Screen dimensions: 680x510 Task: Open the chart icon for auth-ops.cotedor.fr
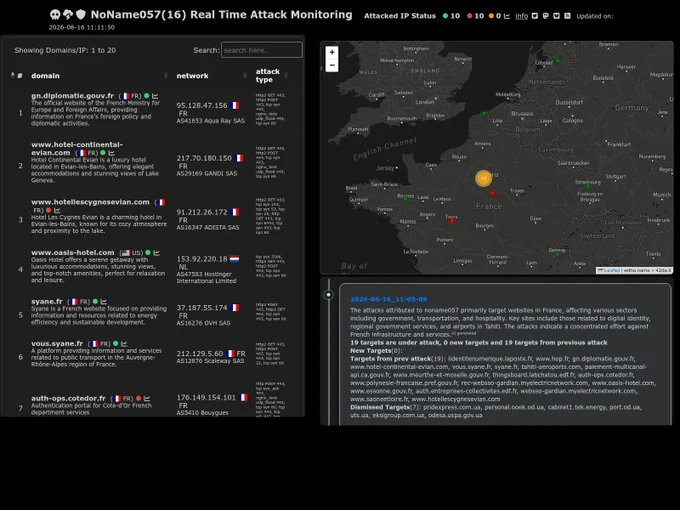point(147,398)
